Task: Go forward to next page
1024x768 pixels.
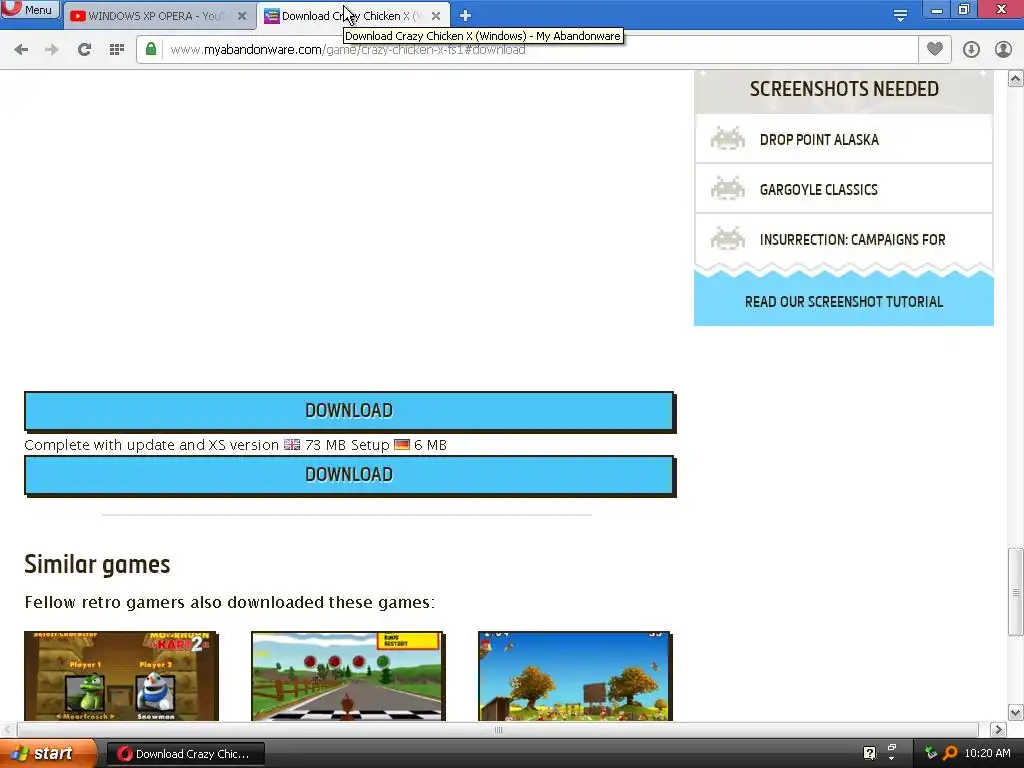Action: [x=52, y=49]
